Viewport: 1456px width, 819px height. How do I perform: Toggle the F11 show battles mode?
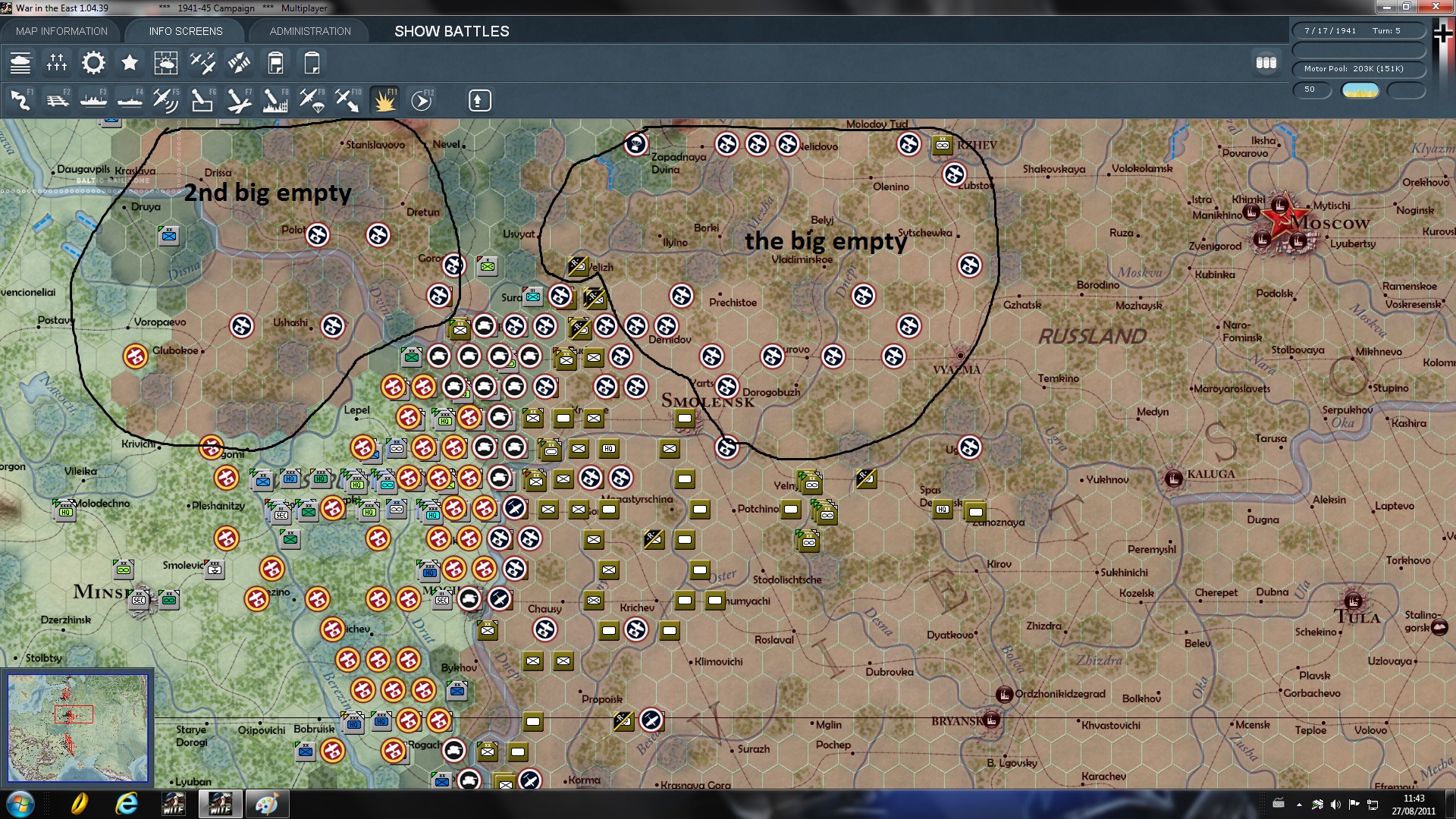tap(384, 100)
